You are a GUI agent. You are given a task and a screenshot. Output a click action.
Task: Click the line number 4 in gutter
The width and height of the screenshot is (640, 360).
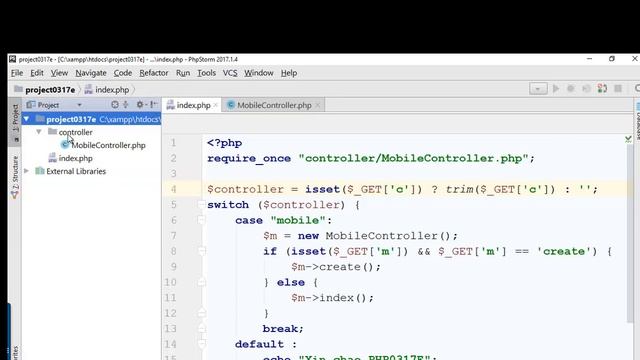point(173,189)
